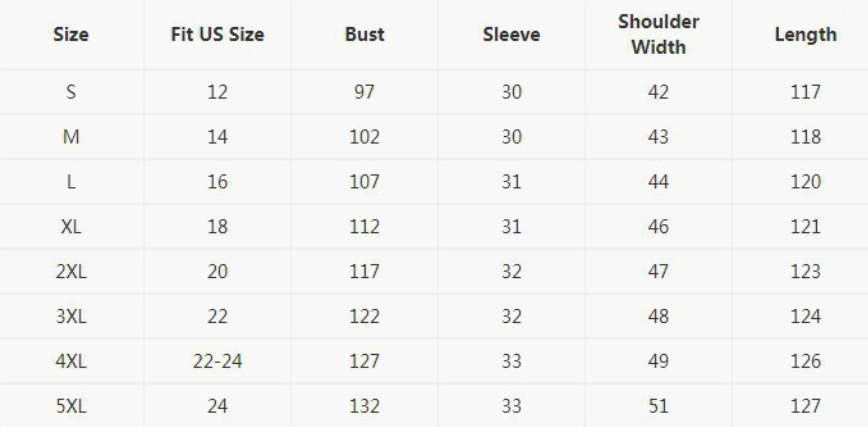This screenshot has height=427, width=868.
Task: Click the Sleeve column header
Action: pyautogui.click(x=511, y=35)
